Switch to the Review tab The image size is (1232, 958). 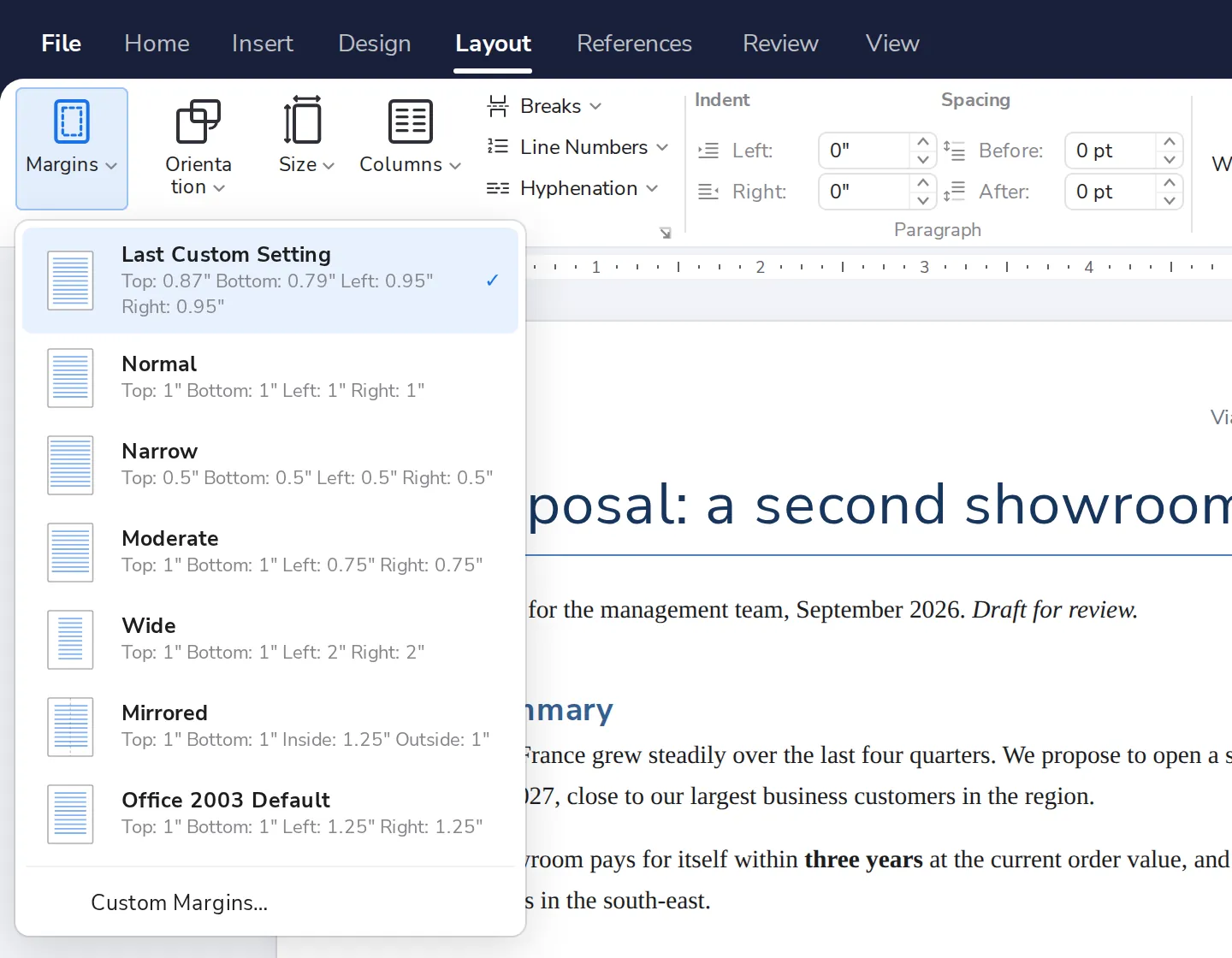point(780,43)
